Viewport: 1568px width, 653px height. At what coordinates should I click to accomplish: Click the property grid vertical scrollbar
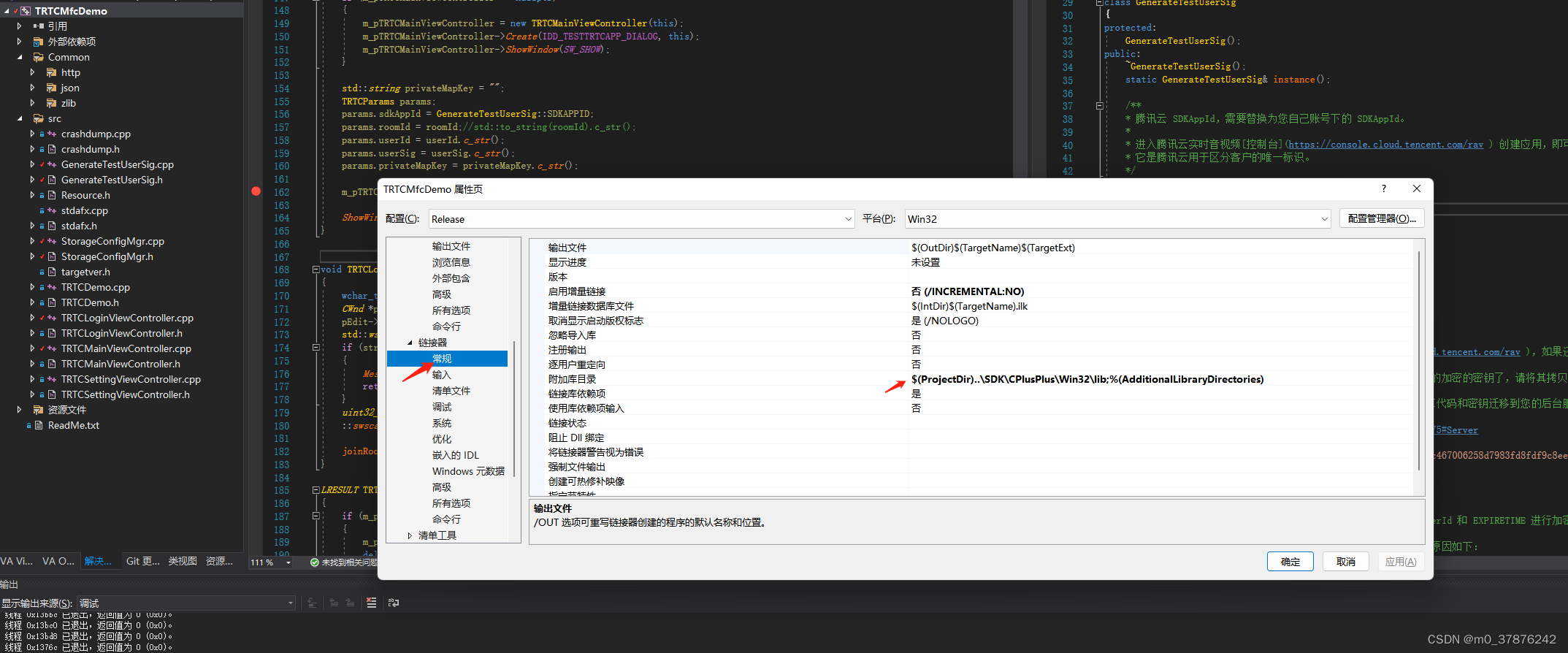click(x=1419, y=361)
